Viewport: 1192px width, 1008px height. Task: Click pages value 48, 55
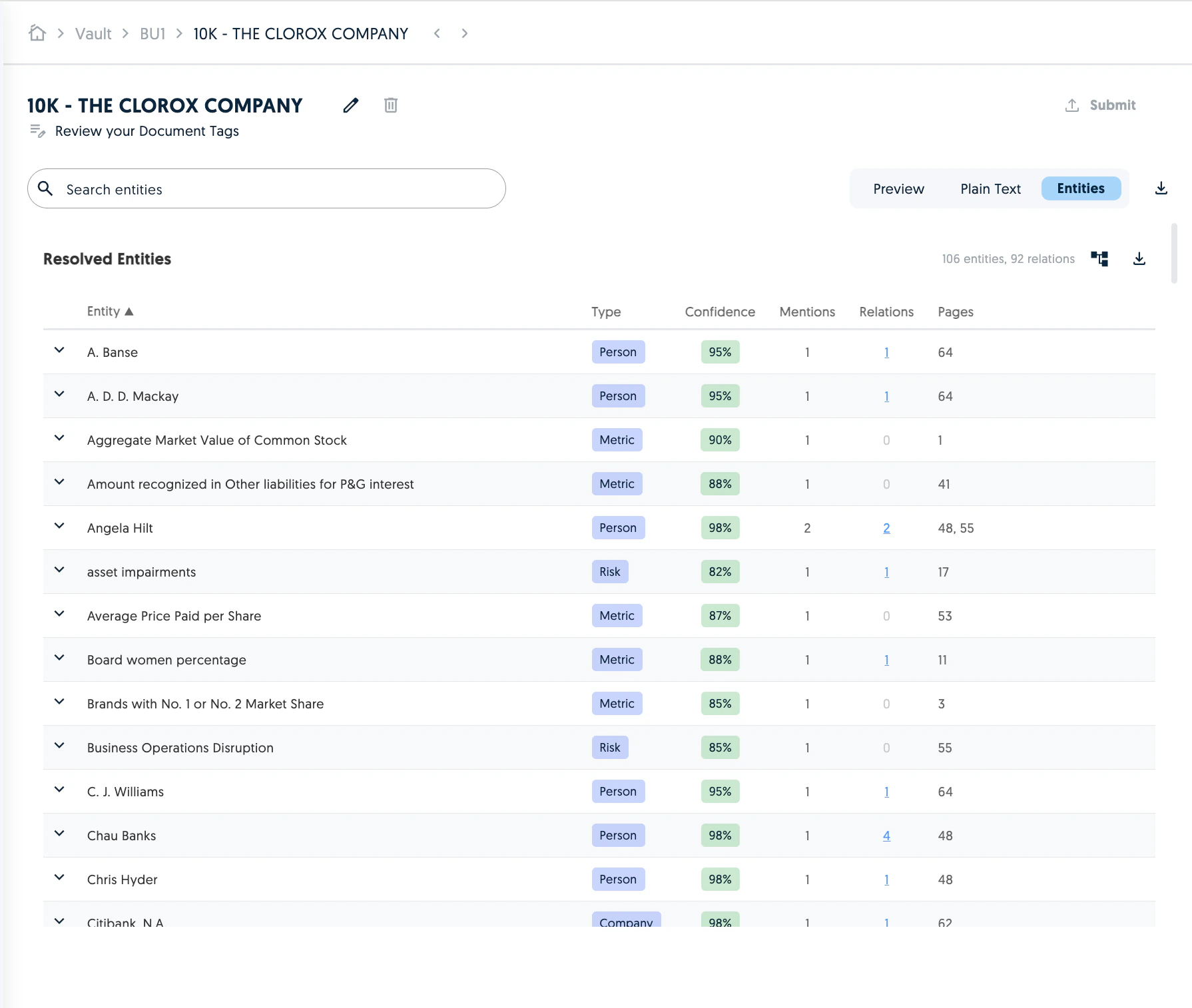tap(956, 528)
